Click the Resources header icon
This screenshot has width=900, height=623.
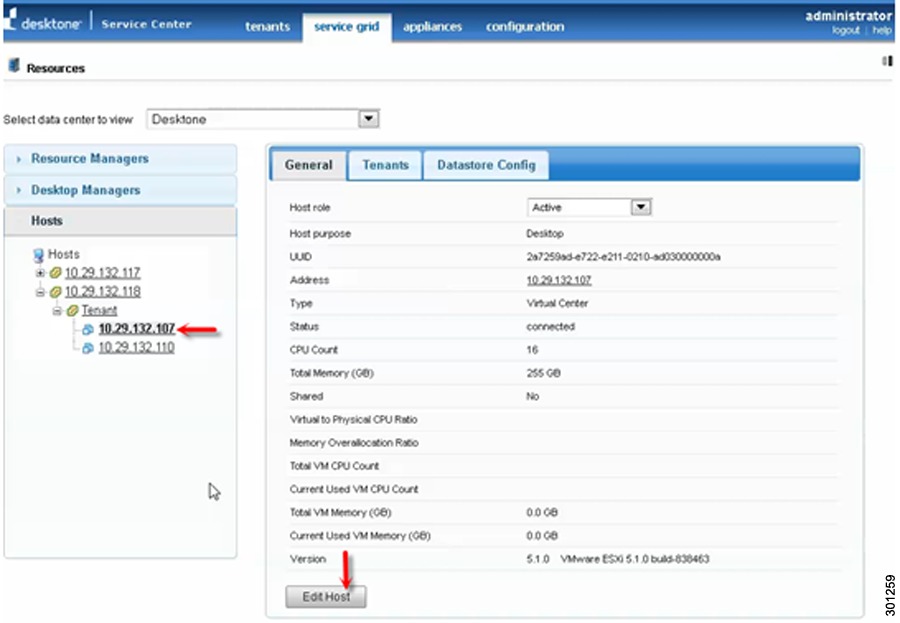(x=14, y=65)
